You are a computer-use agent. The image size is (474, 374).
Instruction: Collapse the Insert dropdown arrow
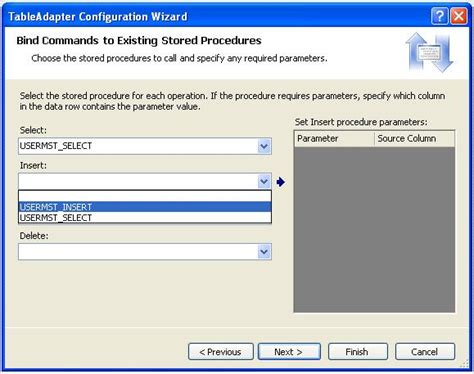point(264,182)
